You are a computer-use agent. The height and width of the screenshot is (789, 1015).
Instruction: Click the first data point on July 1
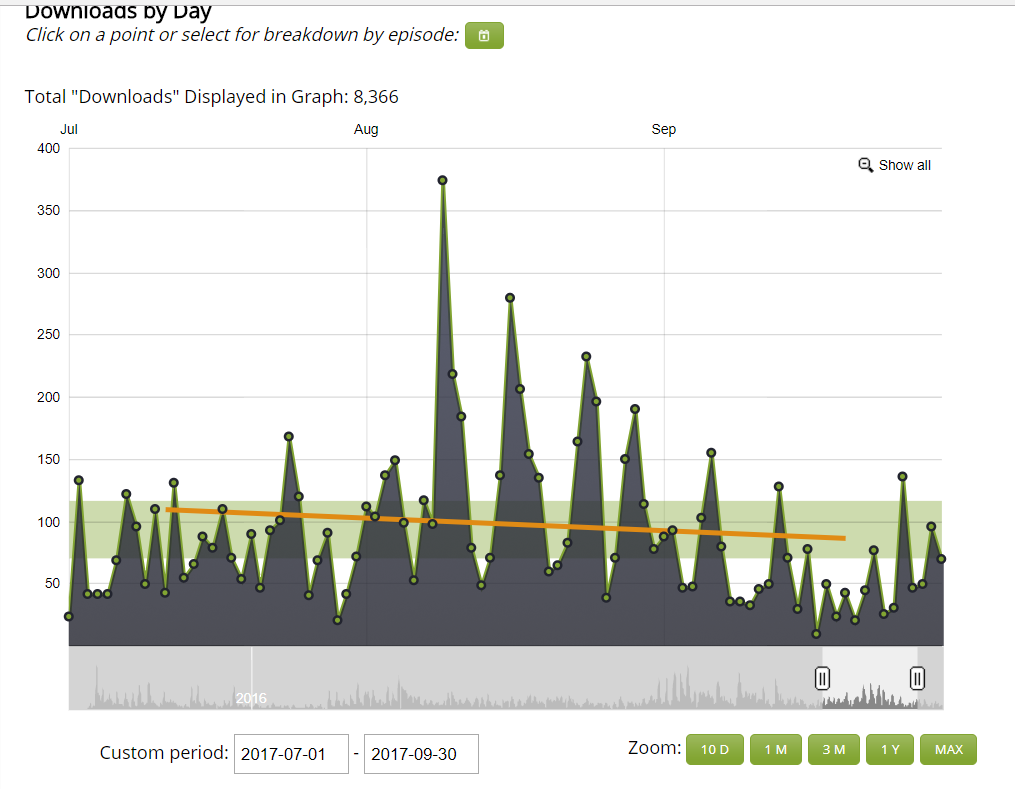[x=69, y=616]
